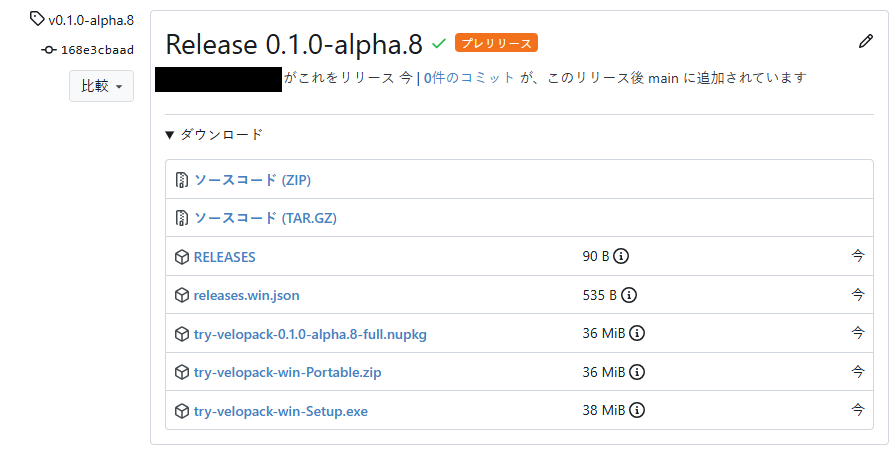Collapse the ダウンロード downloads section

pos(214,134)
